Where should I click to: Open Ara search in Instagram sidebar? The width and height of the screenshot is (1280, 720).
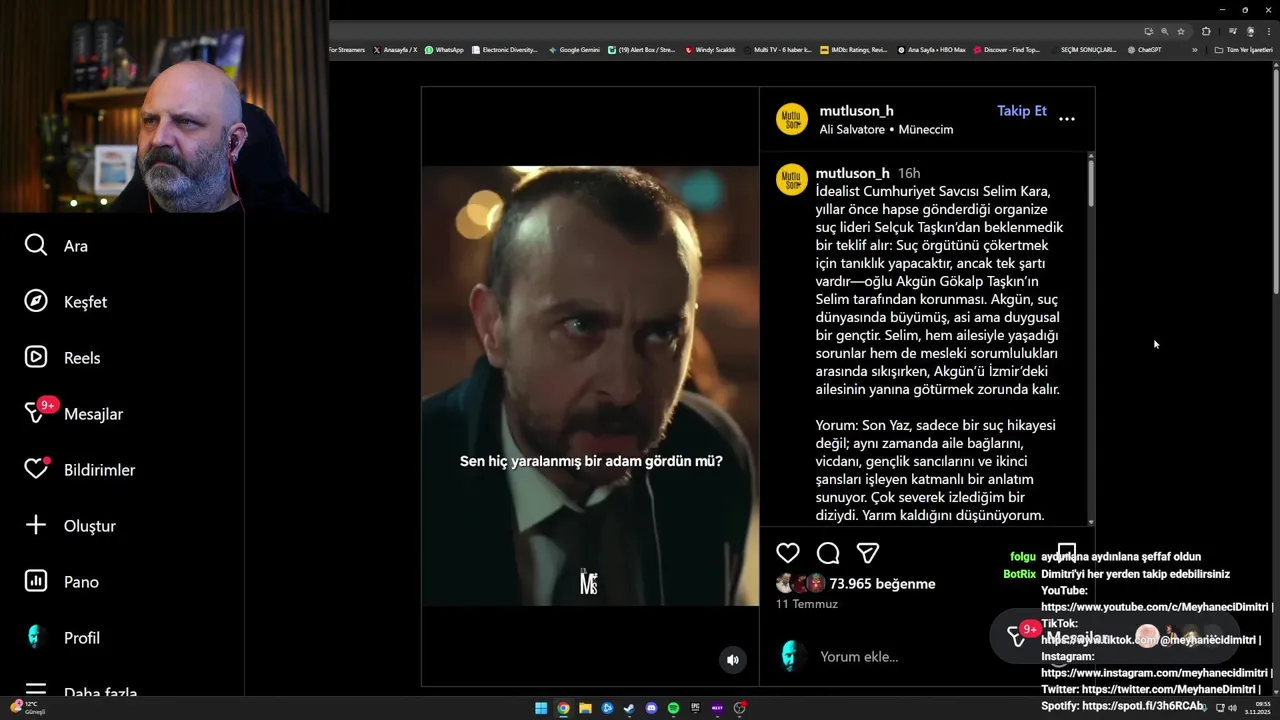click(x=57, y=246)
